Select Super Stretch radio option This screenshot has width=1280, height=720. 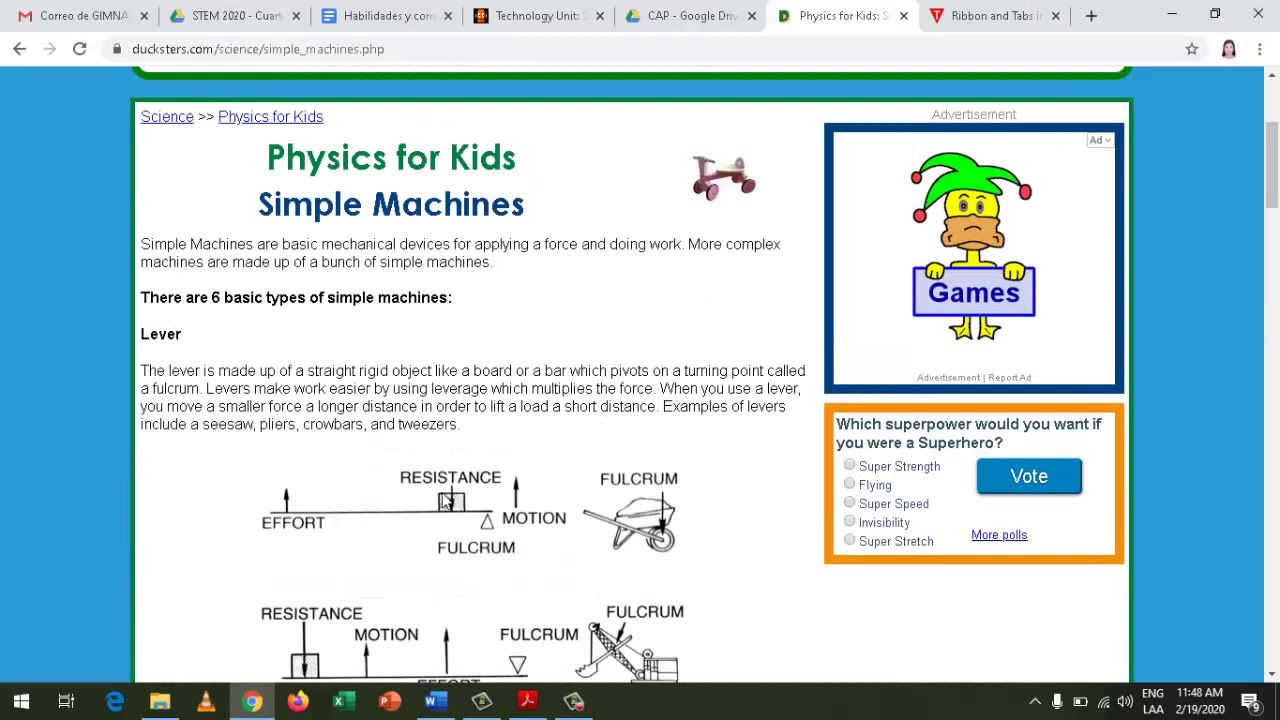[849, 540]
